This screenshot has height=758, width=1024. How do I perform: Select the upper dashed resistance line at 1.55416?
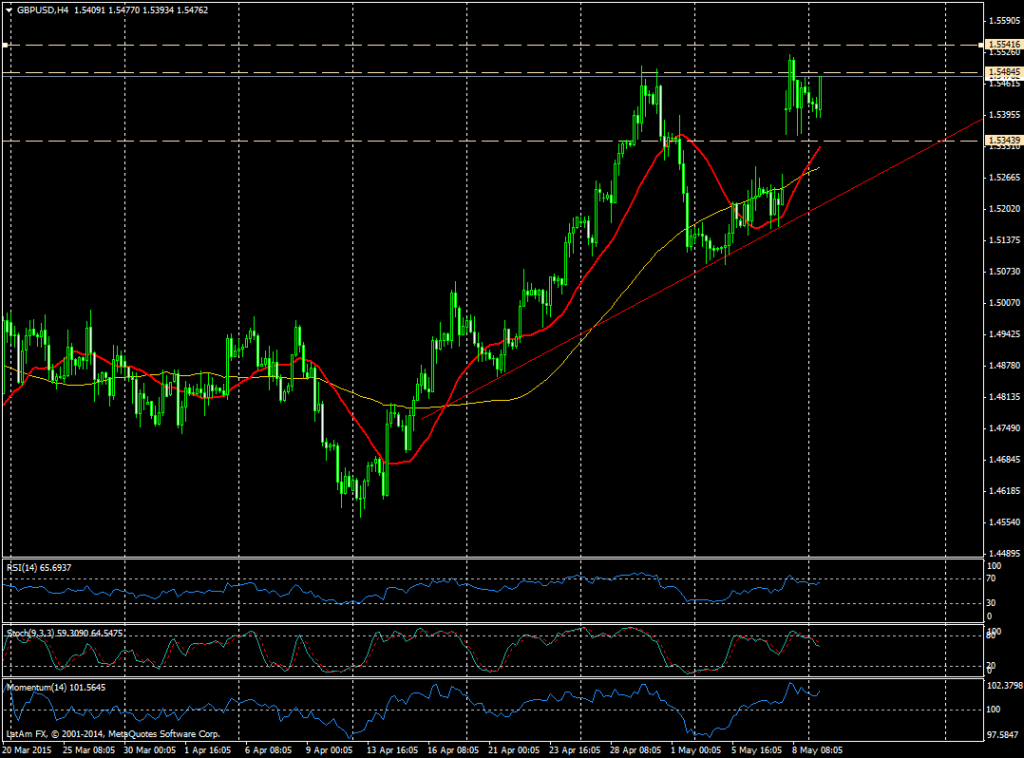pos(400,45)
